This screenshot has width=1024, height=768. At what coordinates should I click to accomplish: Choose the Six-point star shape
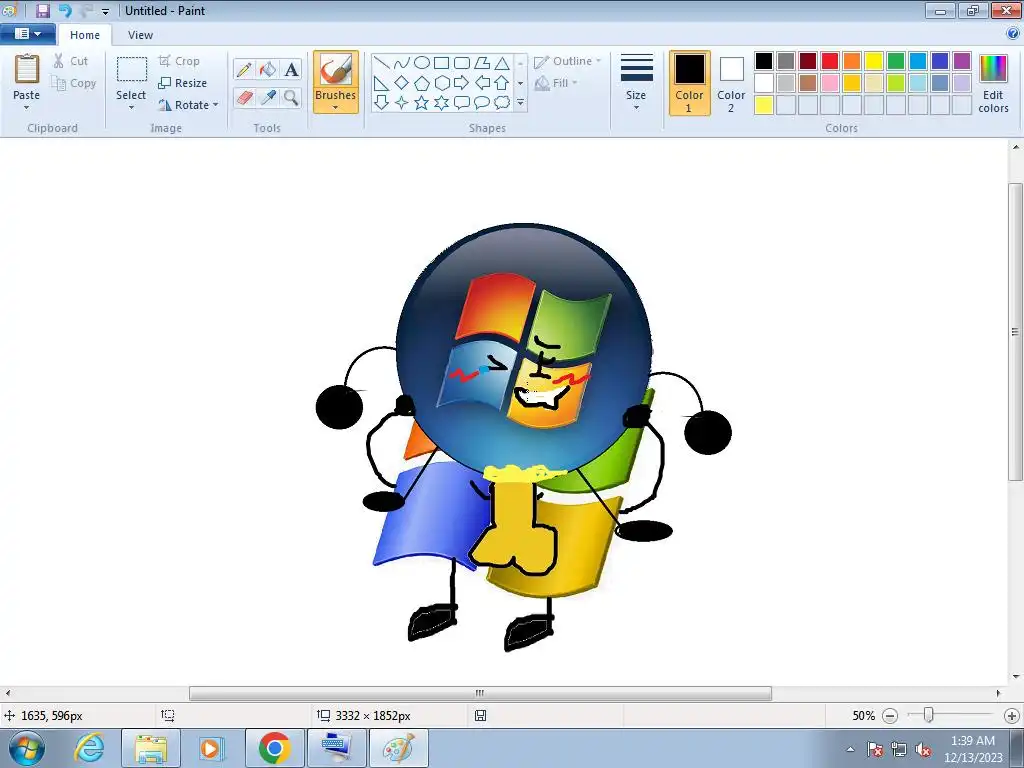[442, 103]
